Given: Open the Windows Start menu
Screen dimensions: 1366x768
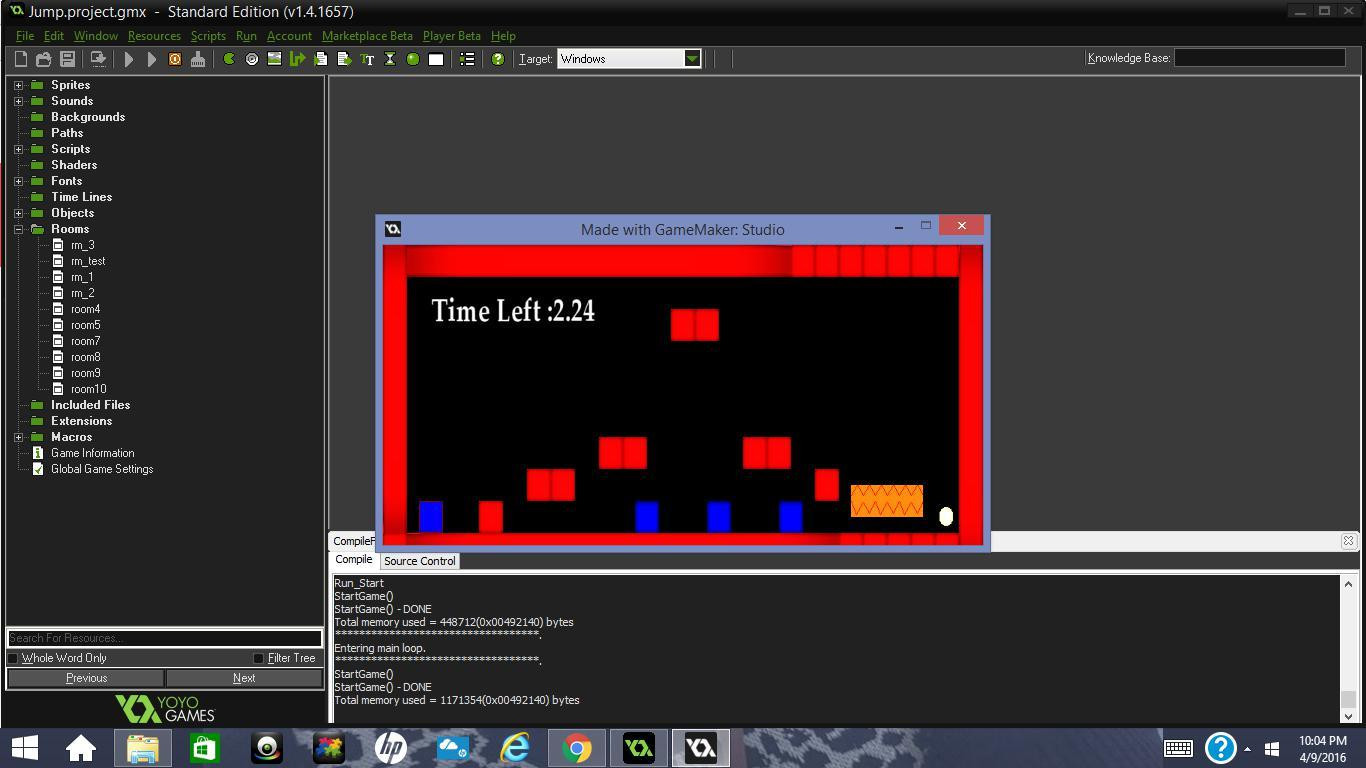Looking at the screenshot, I should pyautogui.click(x=24, y=748).
